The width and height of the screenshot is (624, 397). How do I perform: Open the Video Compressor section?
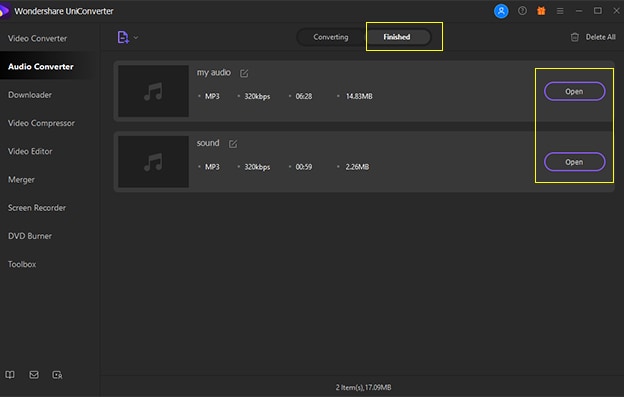[x=41, y=123]
